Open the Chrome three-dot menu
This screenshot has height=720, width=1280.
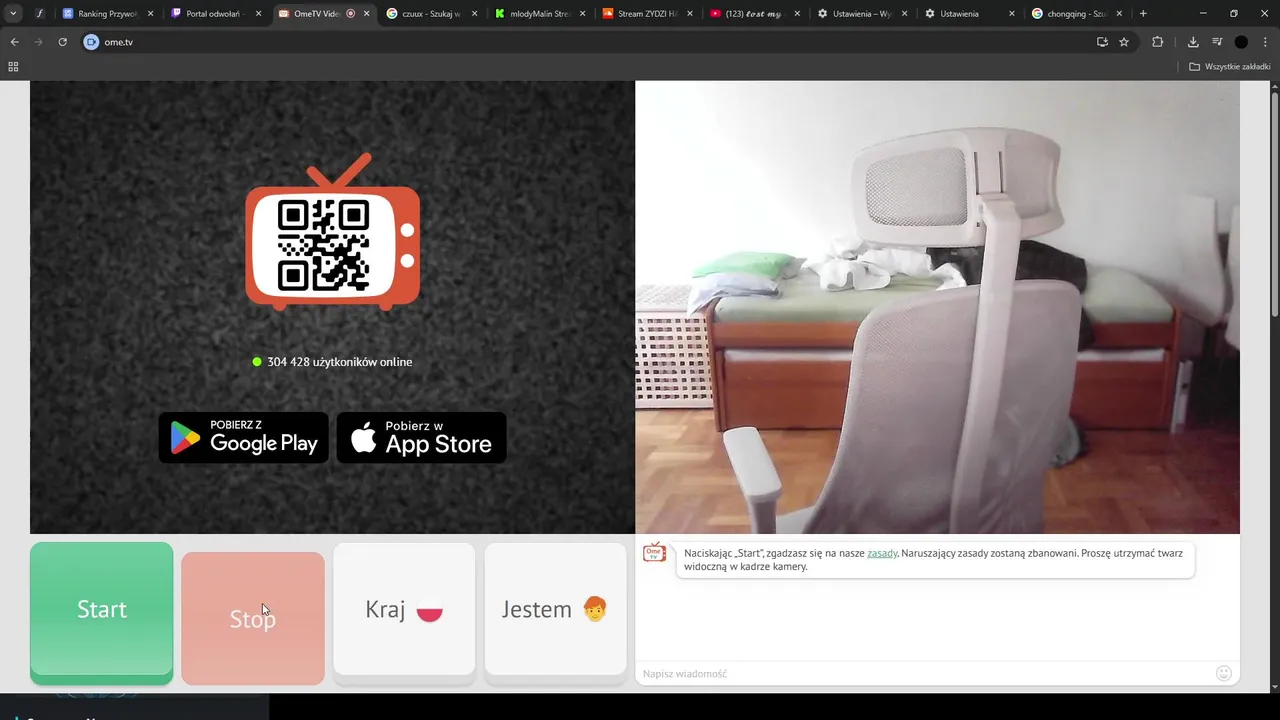coord(1265,42)
